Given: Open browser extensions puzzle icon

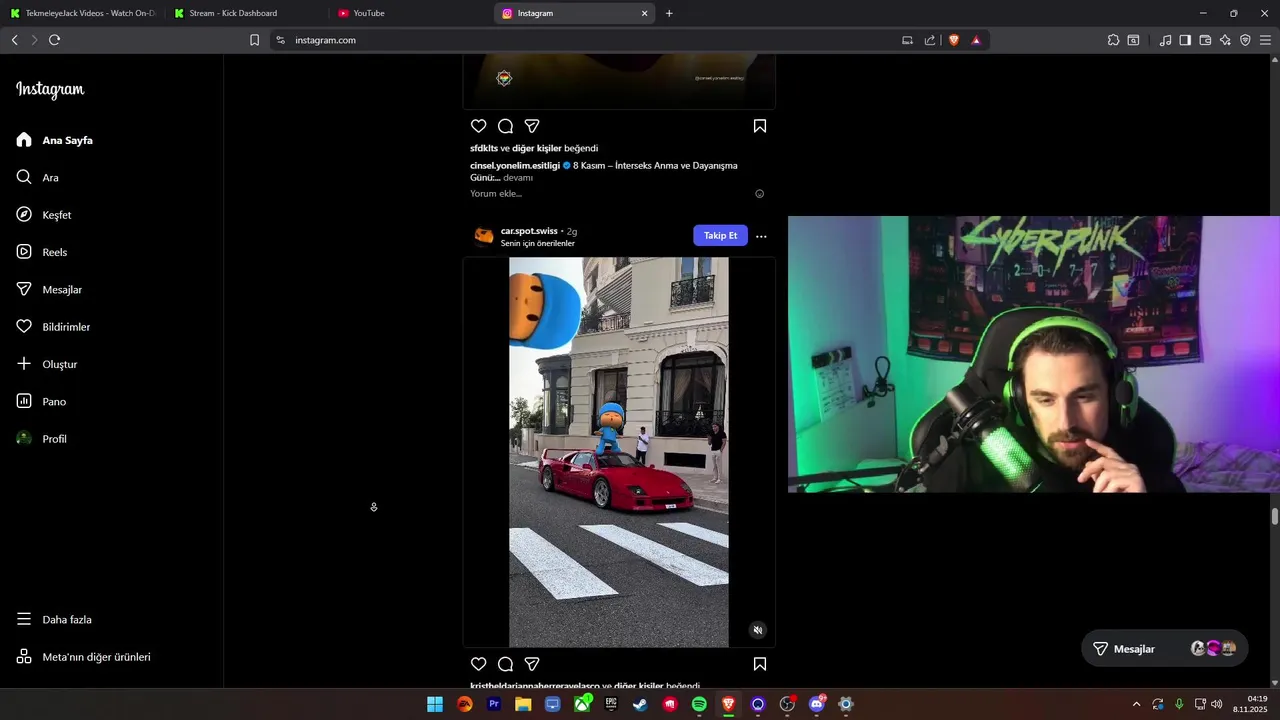Looking at the screenshot, I should pos(1113,40).
